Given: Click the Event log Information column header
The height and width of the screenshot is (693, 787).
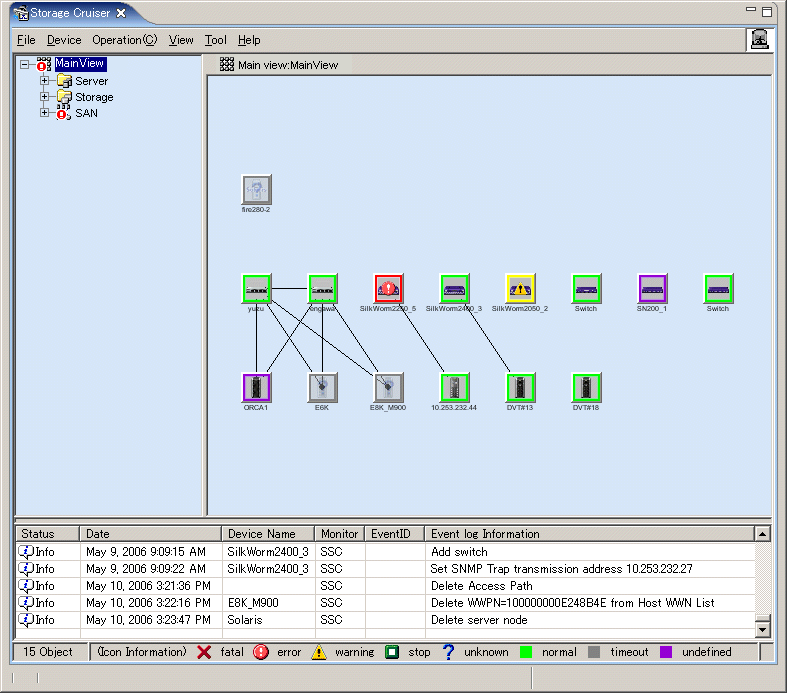Looking at the screenshot, I should 590,533.
